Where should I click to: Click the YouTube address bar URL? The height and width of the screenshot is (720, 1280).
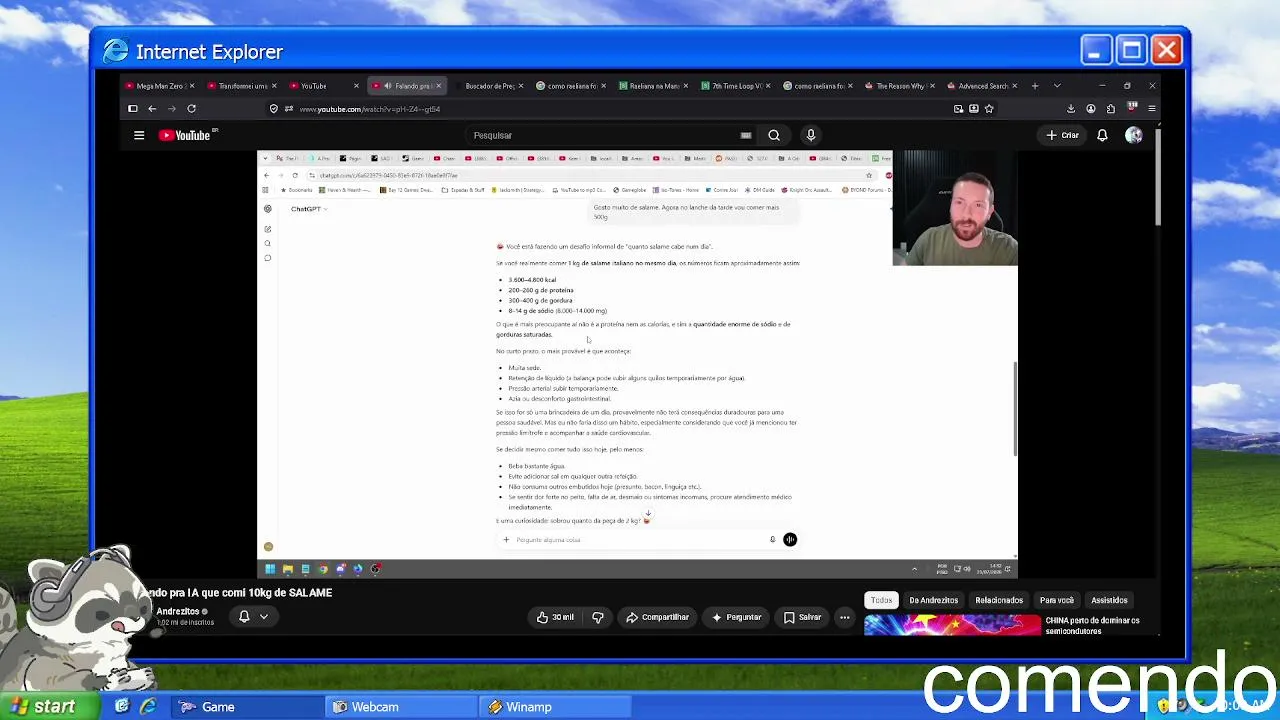point(369,109)
